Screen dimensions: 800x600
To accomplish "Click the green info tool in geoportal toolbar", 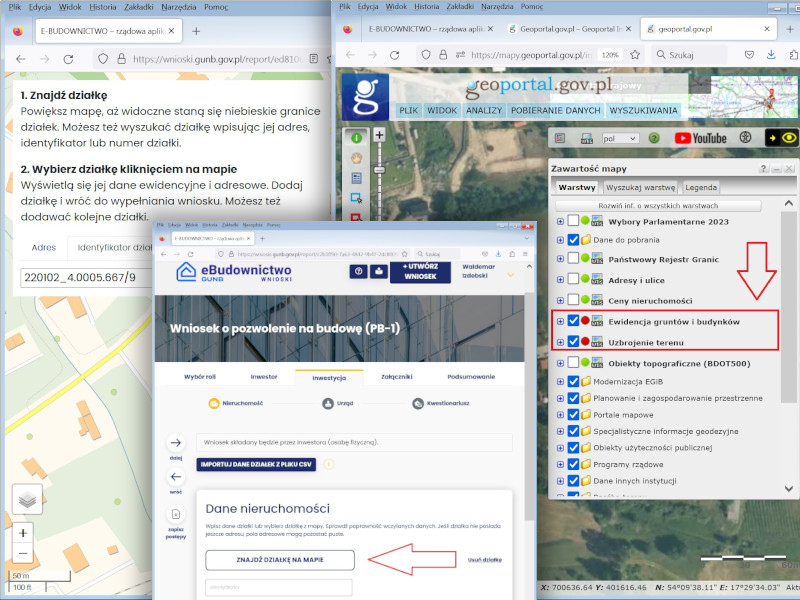I will pyautogui.click(x=356, y=138).
